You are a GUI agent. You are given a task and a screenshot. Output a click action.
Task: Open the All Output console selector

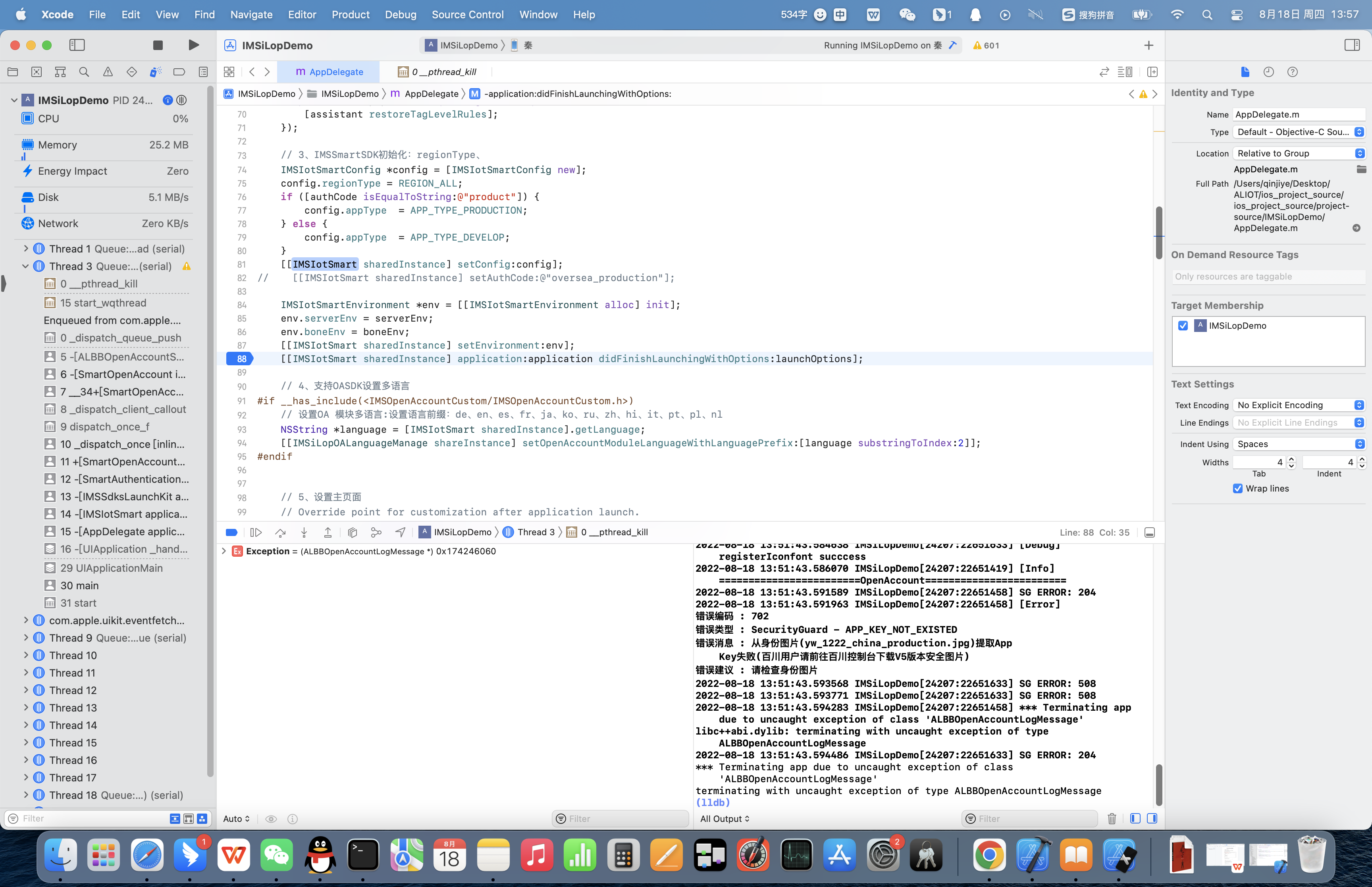click(x=725, y=818)
